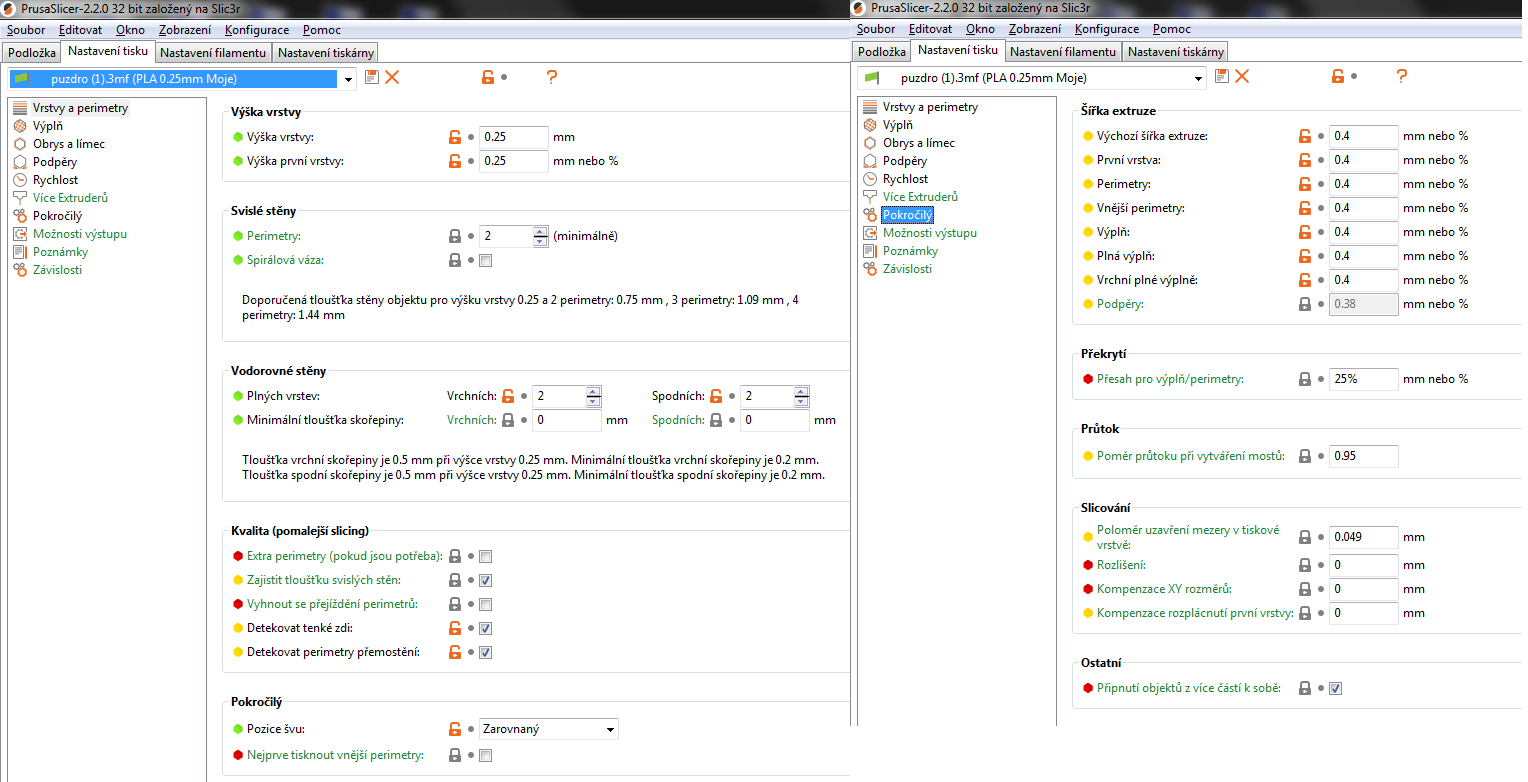The height and width of the screenshot is (782, 1528).
Task: Click the unlock icon next to Pozice švu
Action: (x=455, y=729)
